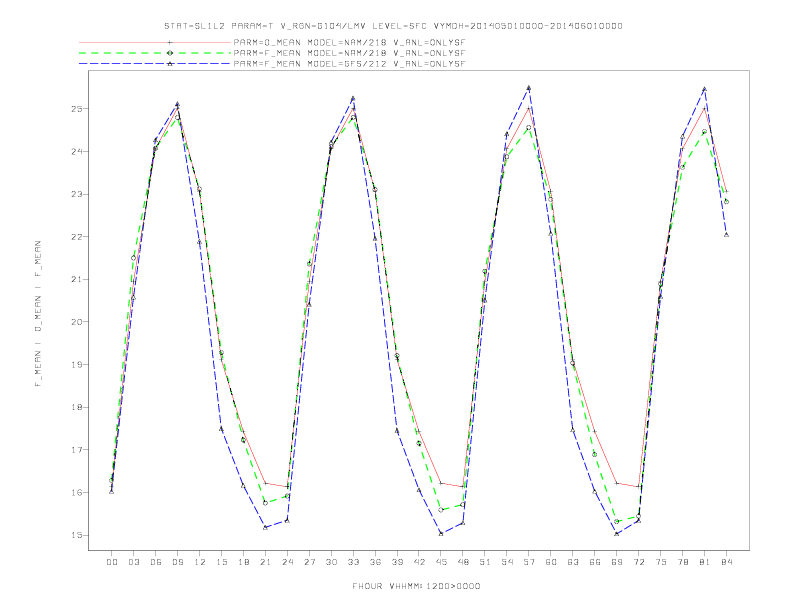
Task: Select the F_MEAN GFS/212 legend entry text
Action: (x=349, y=64)
